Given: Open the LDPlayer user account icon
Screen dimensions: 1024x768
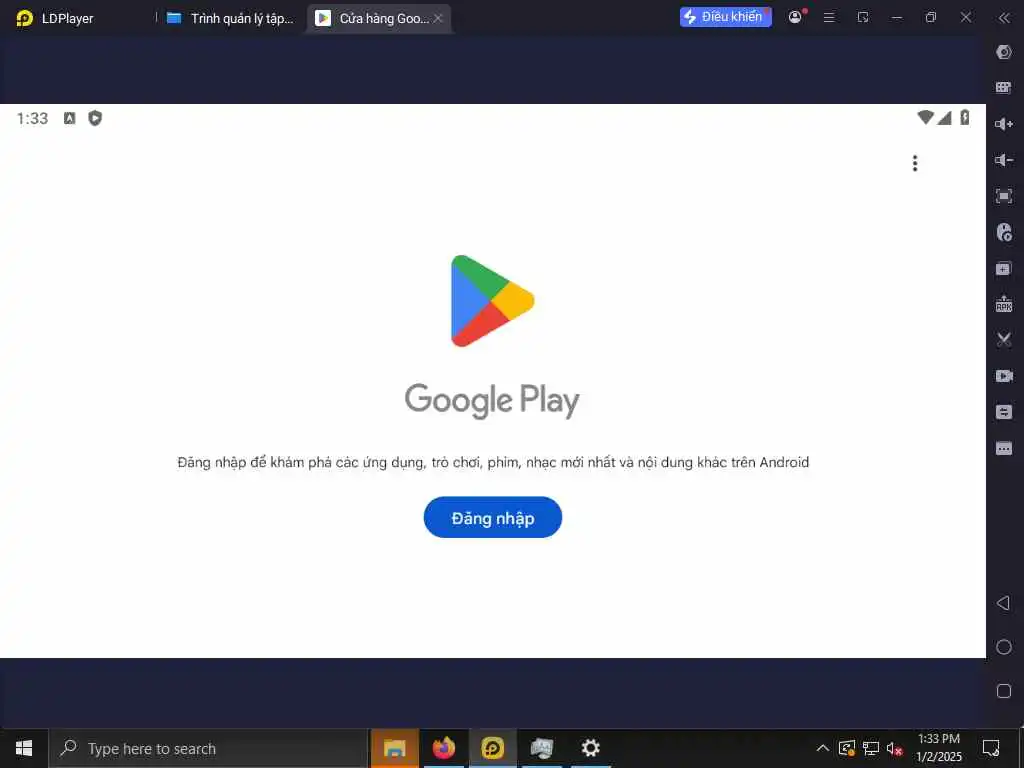Looking at the screenshot, I should click(795, 18).
